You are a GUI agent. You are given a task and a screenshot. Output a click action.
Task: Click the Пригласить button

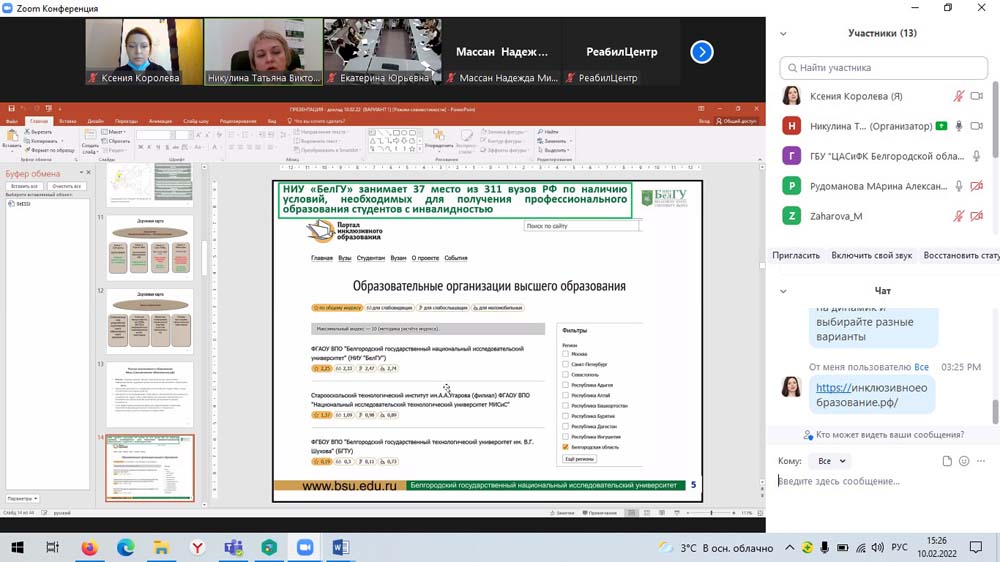pyautogui.click(x=796, y=255)
